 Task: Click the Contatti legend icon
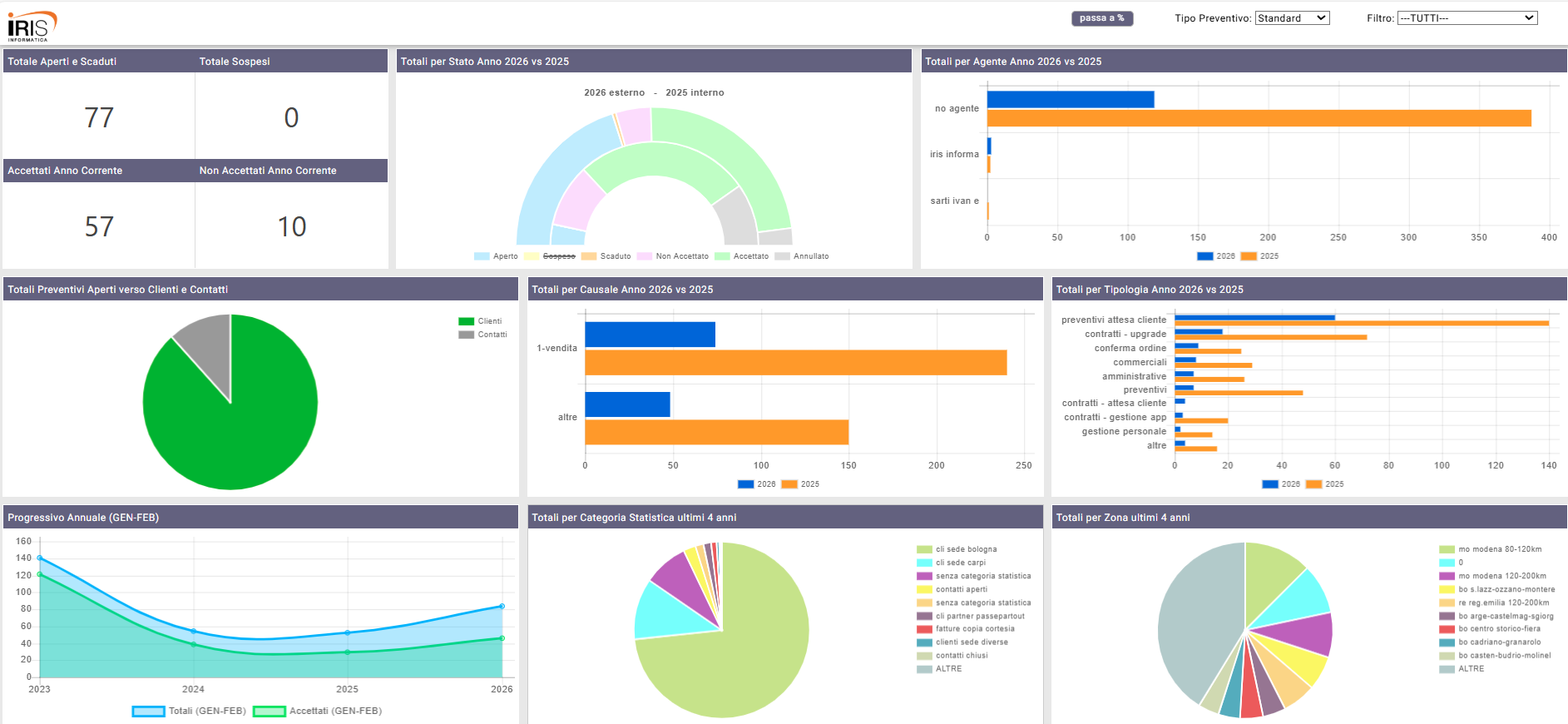point(466,335)
